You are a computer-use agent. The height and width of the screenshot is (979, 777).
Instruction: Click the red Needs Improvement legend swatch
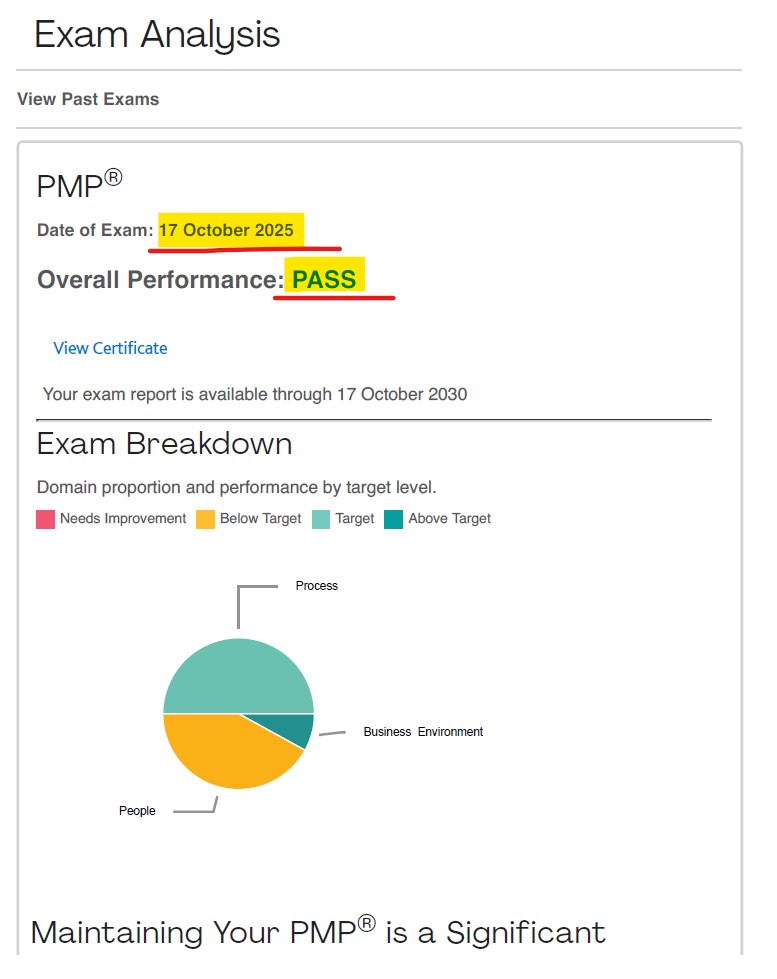[x=45, y=519]
